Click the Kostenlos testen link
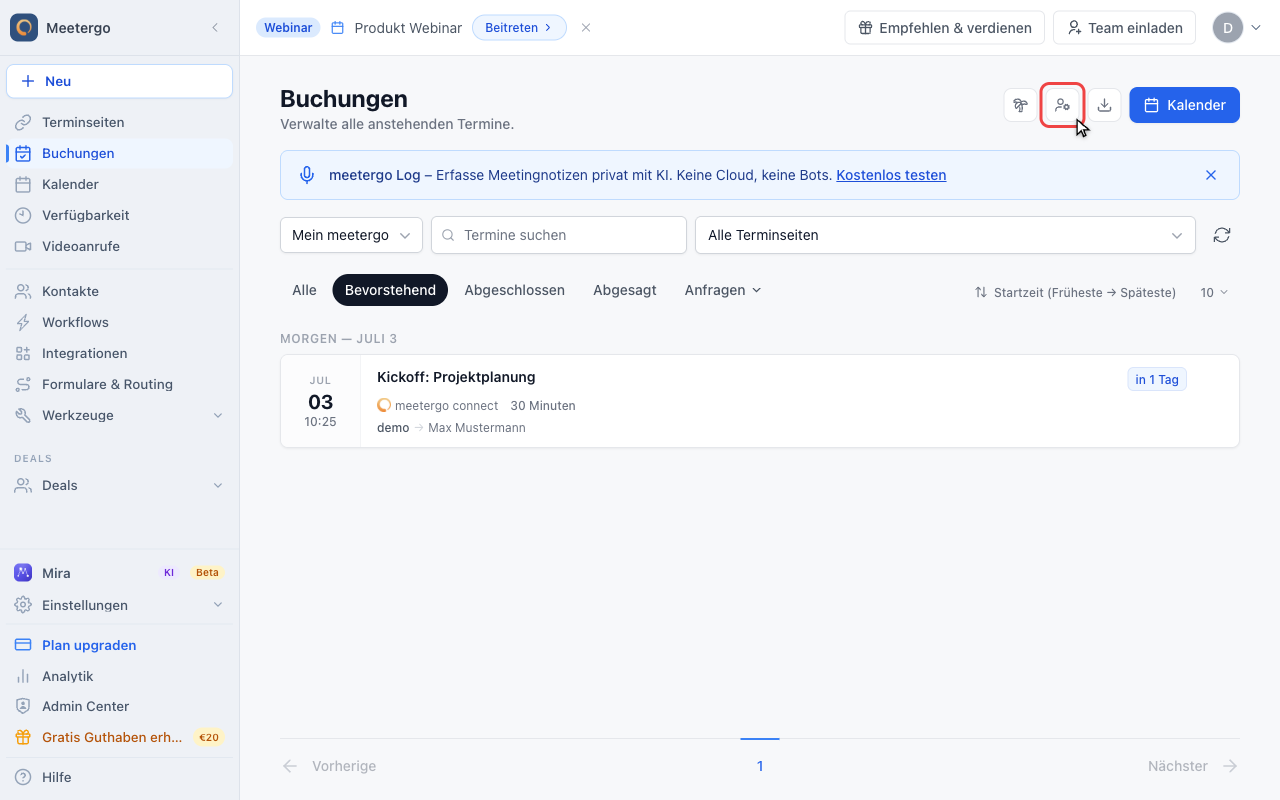 (x=891, y=175)
